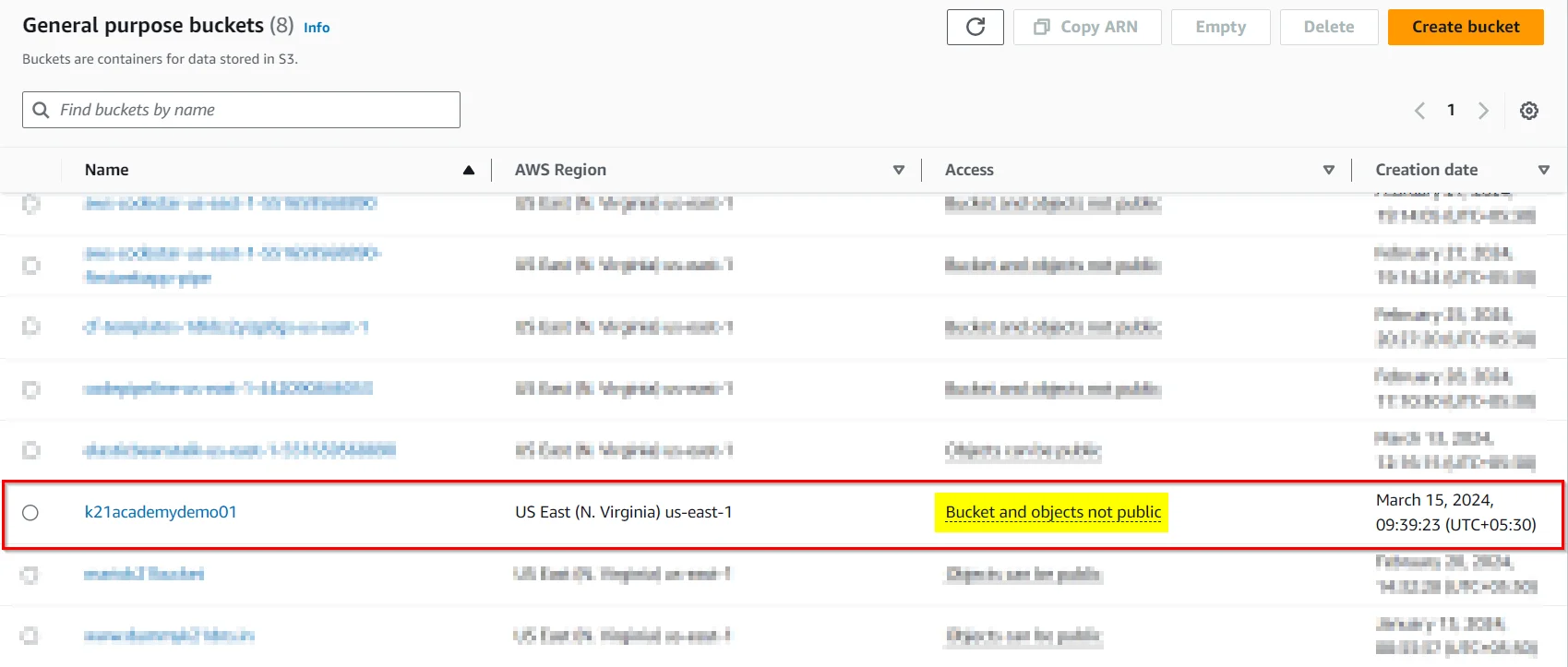The height and width of the screenshot is (667, 1568).
Task: Click the search magnifier icon
Action: (x=41, y=110)
